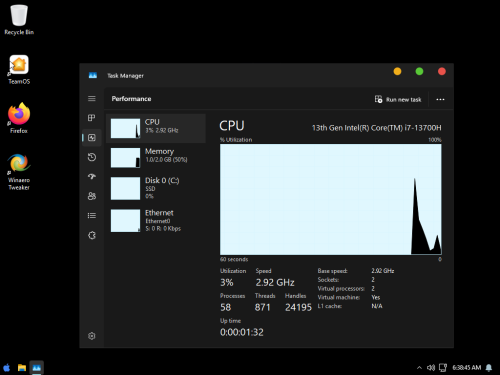The height and width of the screenshot is (375, 500).
Task: Click the utilization value 3%
Action: click(x=227, y=282)
